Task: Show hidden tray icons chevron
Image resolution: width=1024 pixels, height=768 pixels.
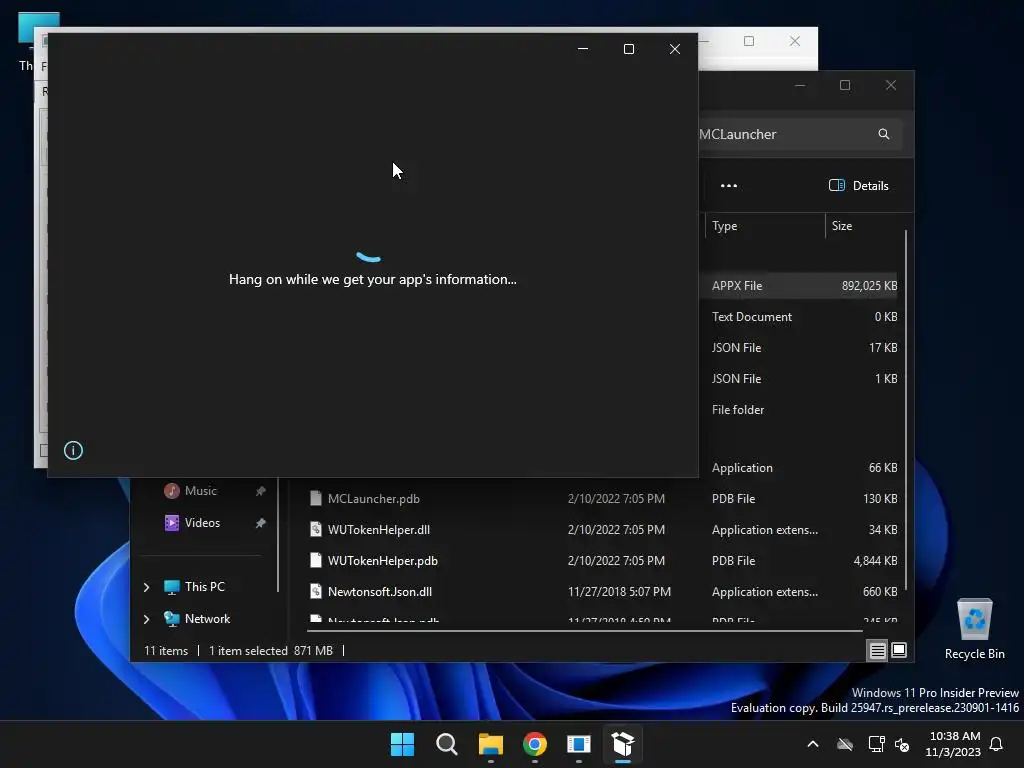Action: pyautogui.click(x=813, y=744)
